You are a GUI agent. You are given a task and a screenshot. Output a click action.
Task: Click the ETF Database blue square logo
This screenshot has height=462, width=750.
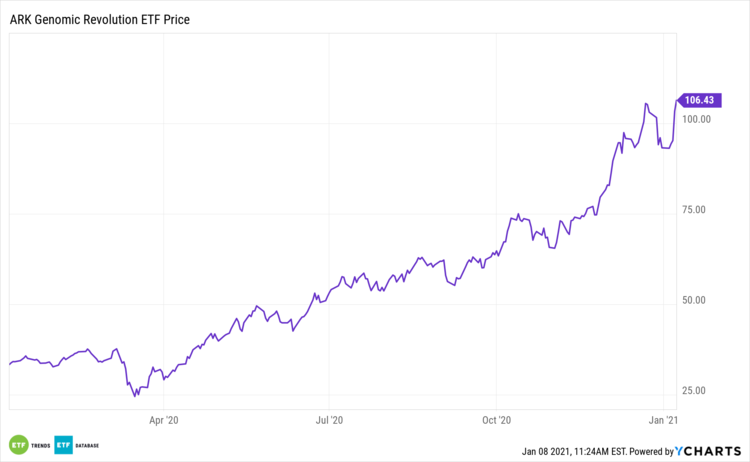(x=62, y=444)
